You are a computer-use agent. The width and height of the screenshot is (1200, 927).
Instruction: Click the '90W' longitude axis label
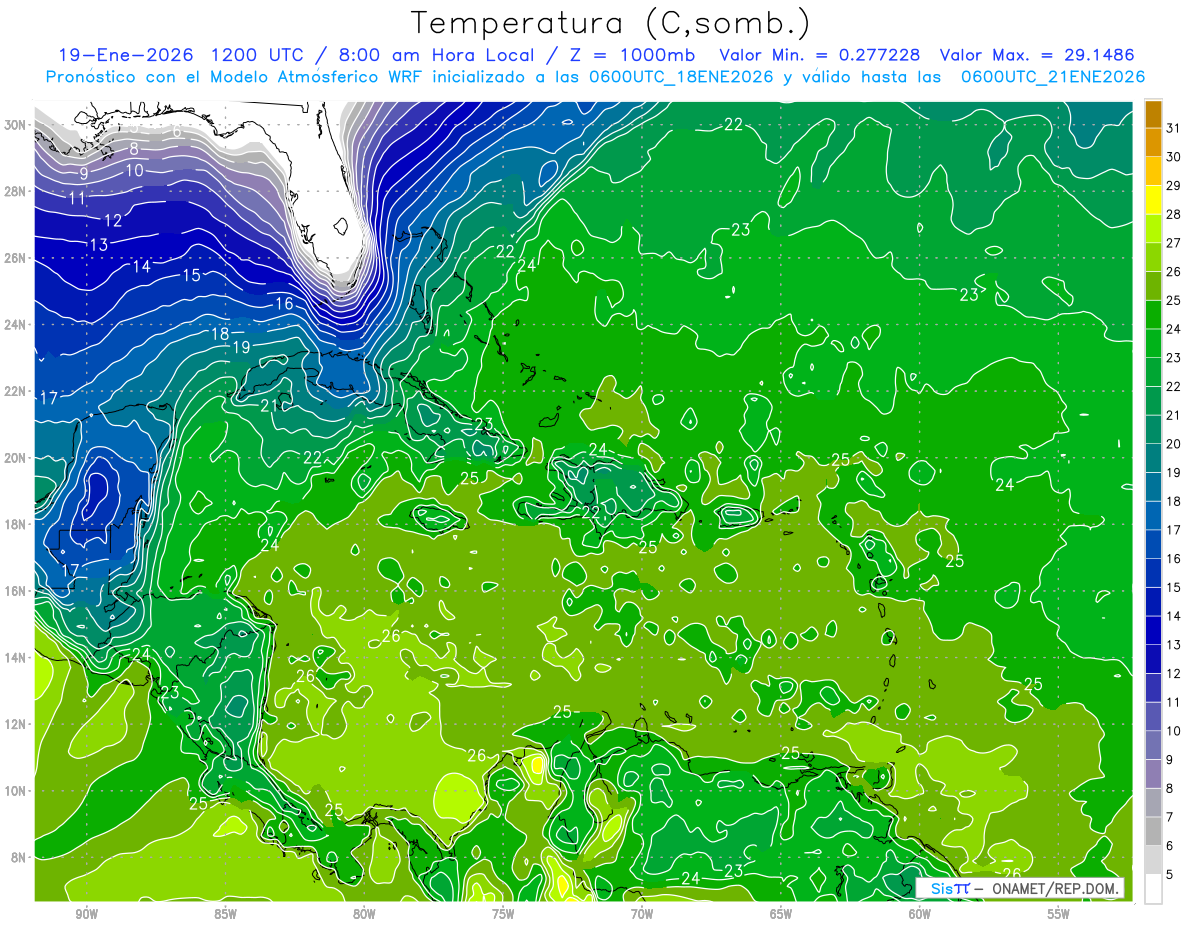86,914
